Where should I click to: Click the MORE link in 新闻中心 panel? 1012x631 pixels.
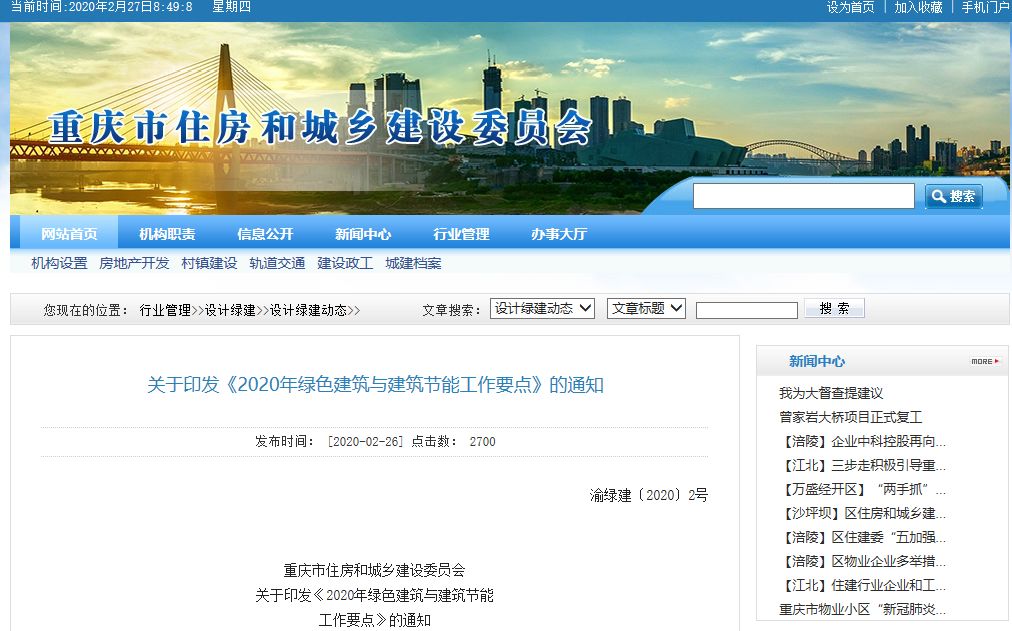pos(984,361)
